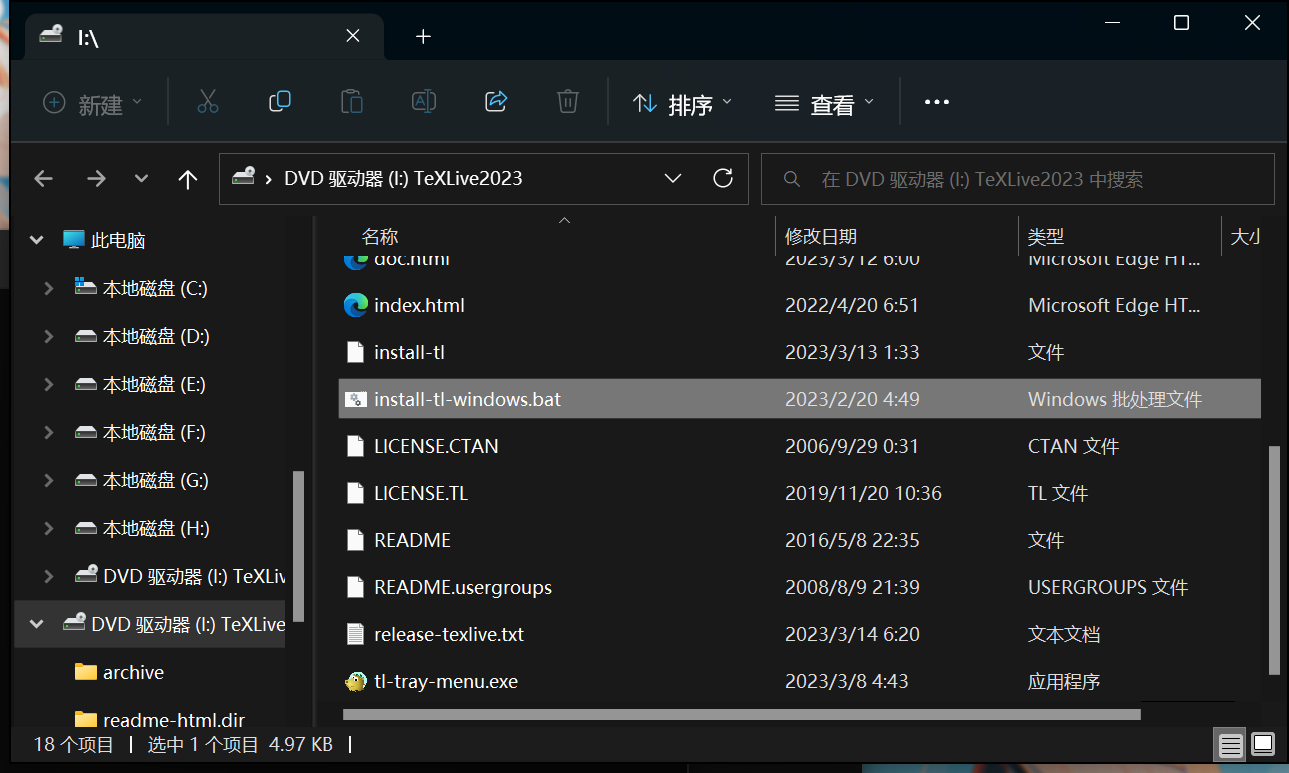This screenshot has height=773, width=1289.
Task: Collapse the expanded DVD 驱动器 (I:) node
Action: coord(37,624)
